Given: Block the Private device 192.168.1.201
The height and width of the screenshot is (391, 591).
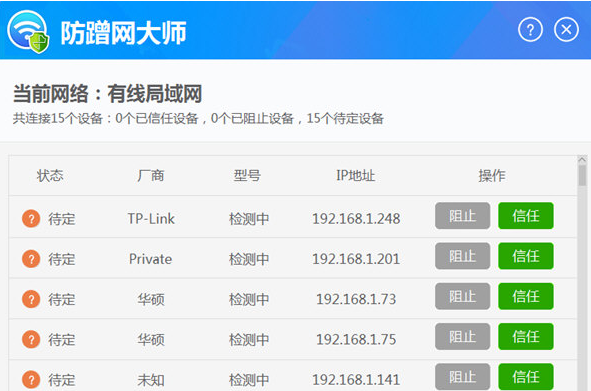Looking at the screenshot, I should tap(462, 256).
